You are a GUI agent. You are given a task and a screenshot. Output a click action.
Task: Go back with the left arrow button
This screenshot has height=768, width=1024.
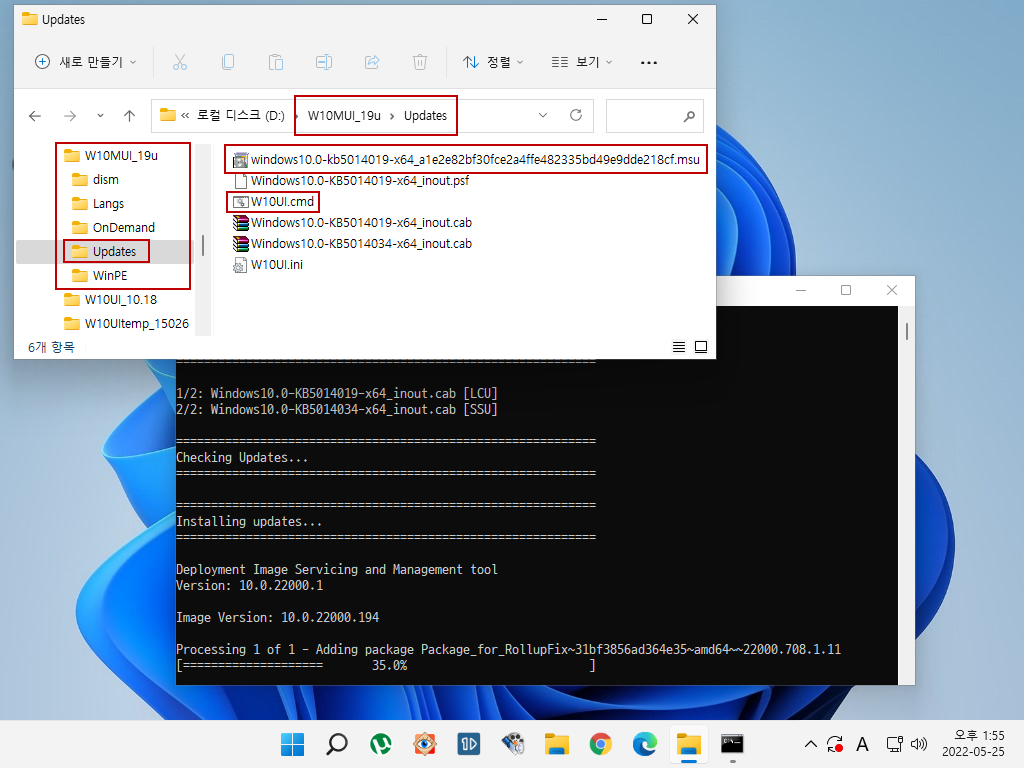(35, 116)
